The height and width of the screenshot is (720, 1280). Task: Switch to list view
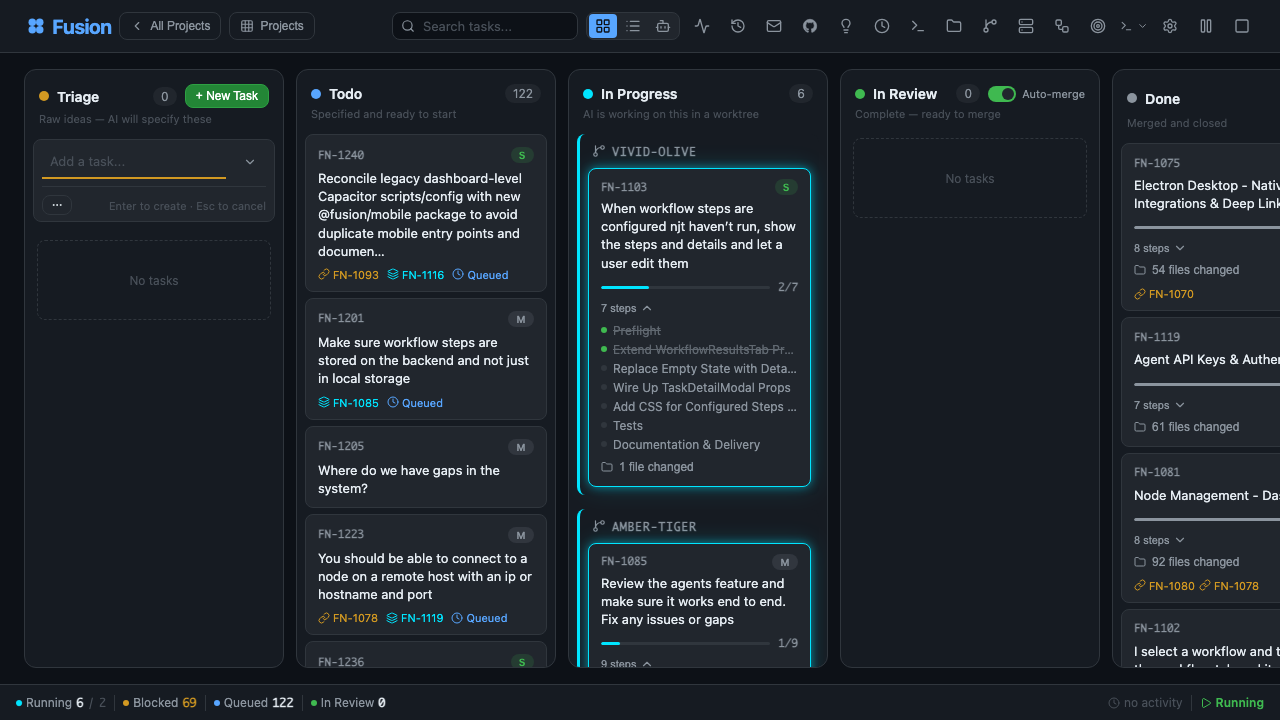633,26
